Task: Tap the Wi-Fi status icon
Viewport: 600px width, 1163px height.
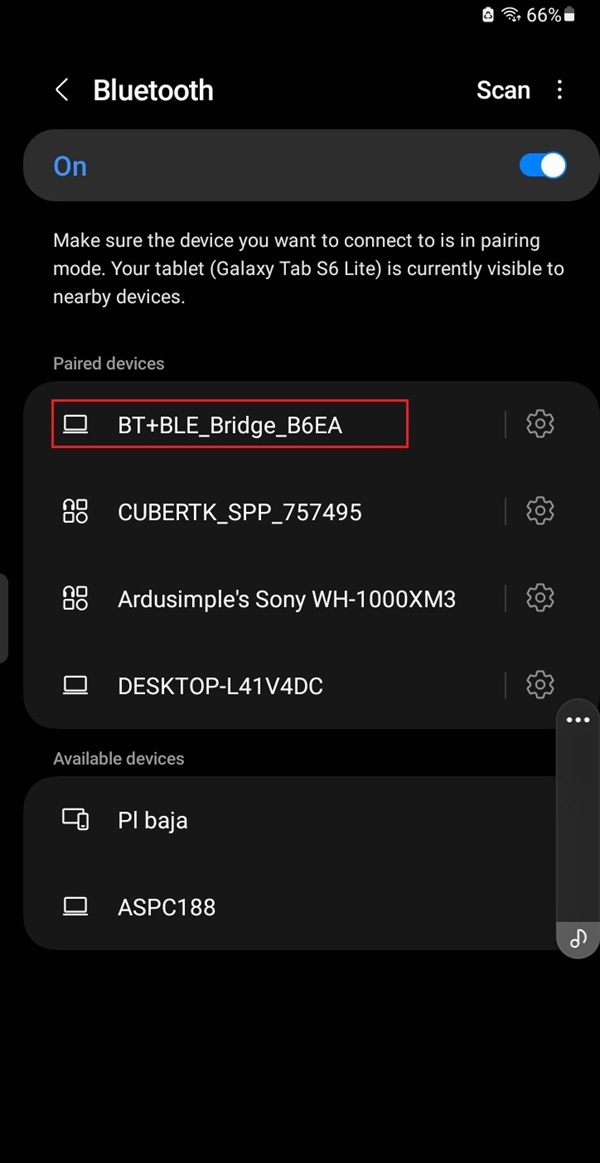Action: pos(512,15)
